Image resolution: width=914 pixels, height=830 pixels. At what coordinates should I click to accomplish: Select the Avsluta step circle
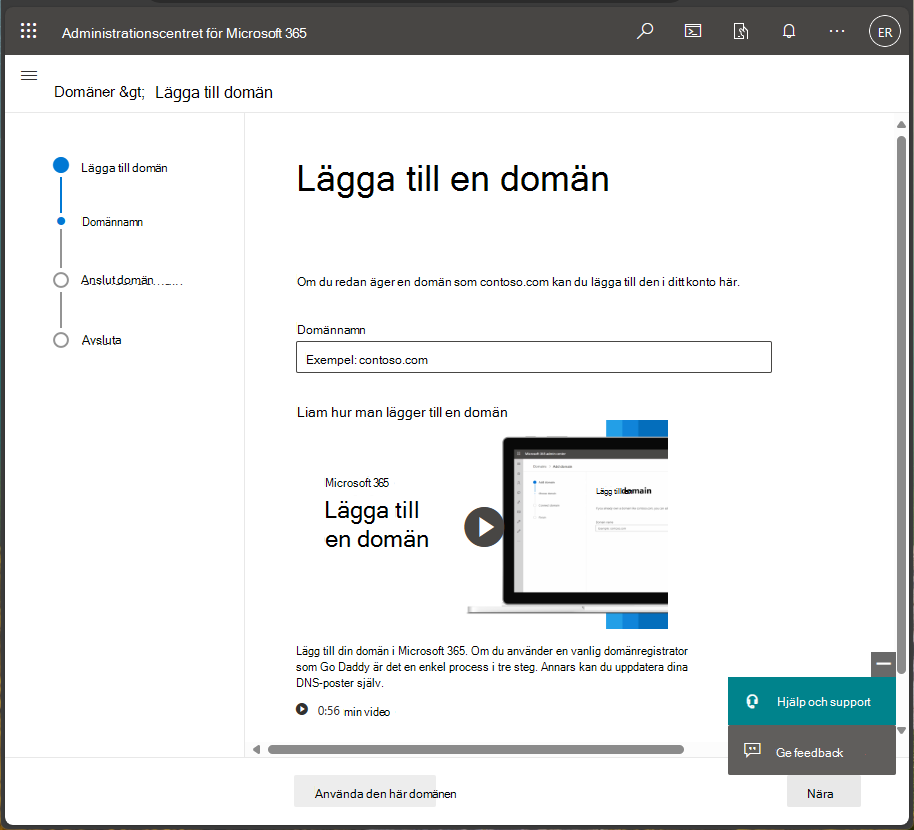coord(61,340)
